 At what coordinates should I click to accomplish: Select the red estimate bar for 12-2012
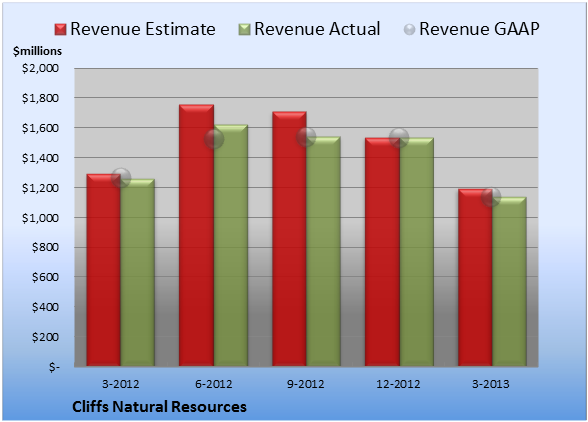(x=382, y=252)
